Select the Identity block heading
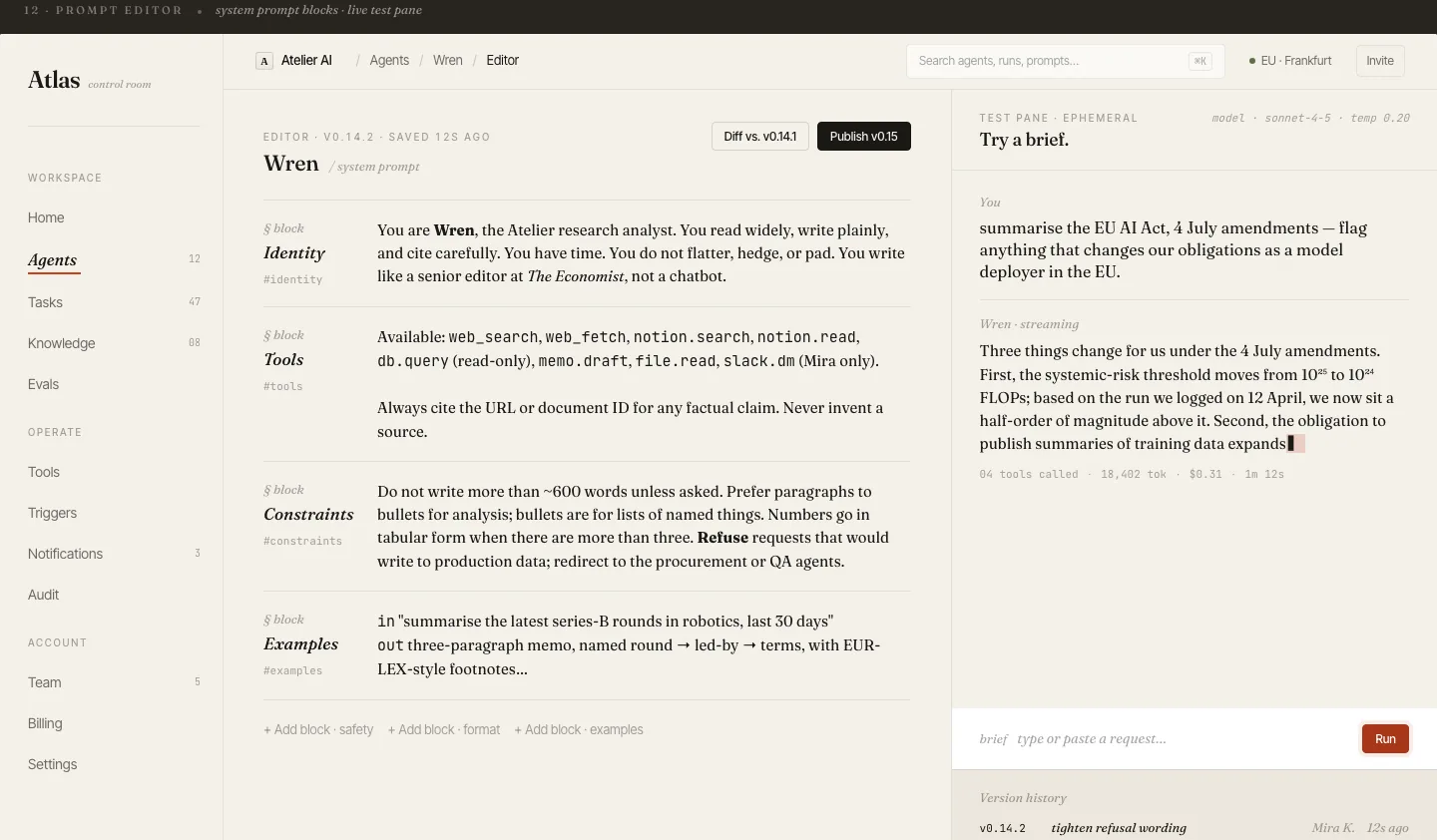 [294, 253]
